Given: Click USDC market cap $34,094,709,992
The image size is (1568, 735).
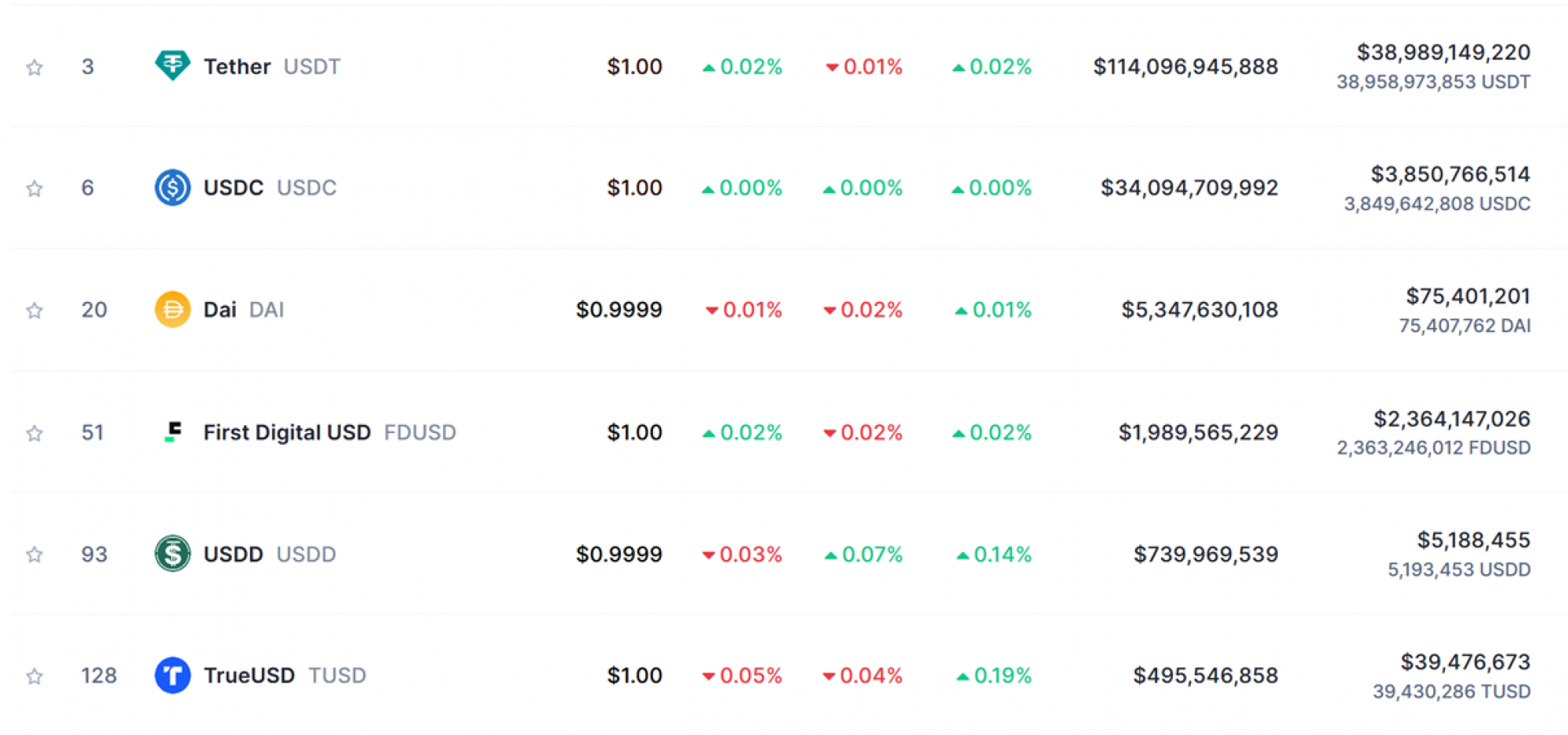Looking at the screenshot, I should pyautogui.click(x=1189, y=187).
